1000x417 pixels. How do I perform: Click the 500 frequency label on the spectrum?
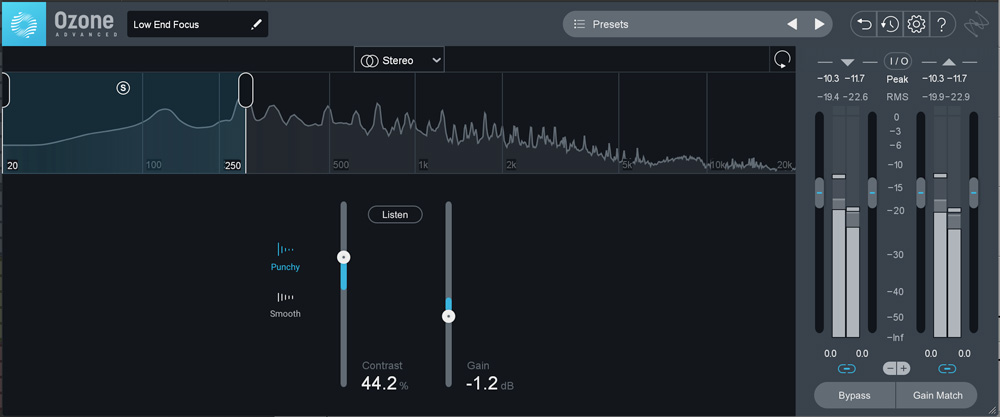click(x=341, y=165)
